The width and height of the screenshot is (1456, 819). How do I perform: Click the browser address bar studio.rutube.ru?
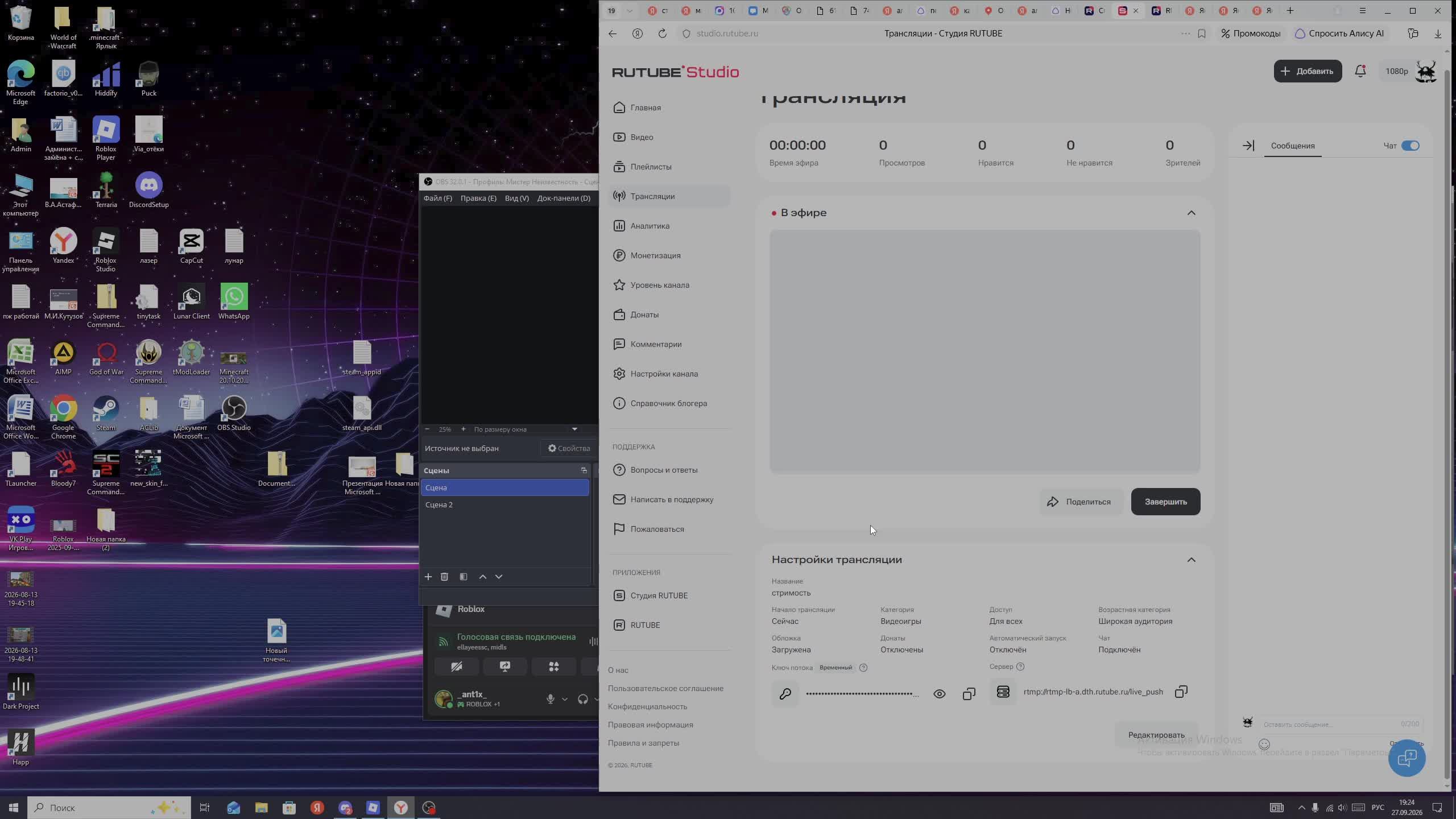pos(727,34)
